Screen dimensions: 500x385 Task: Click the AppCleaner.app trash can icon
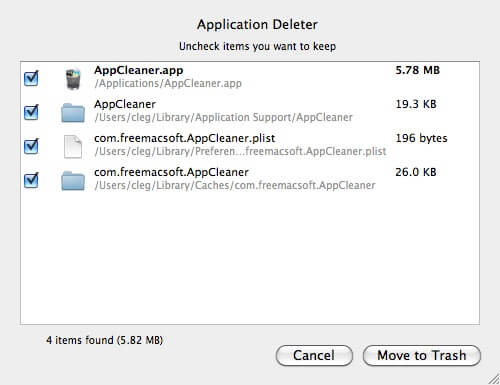tap(73, 79)
